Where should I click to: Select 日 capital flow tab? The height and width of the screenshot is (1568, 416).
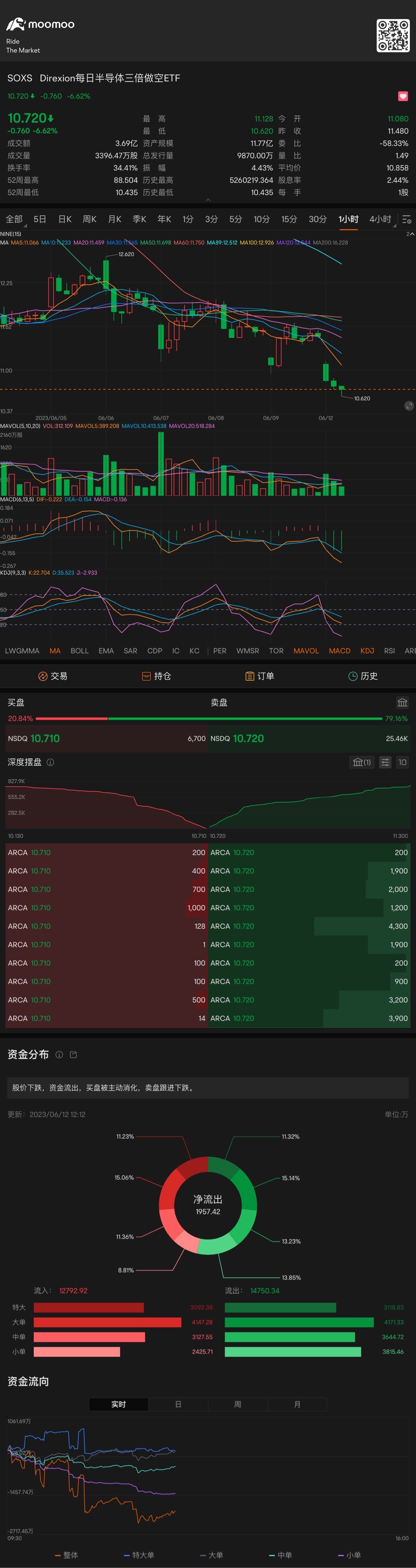(x=178, y=1404)
